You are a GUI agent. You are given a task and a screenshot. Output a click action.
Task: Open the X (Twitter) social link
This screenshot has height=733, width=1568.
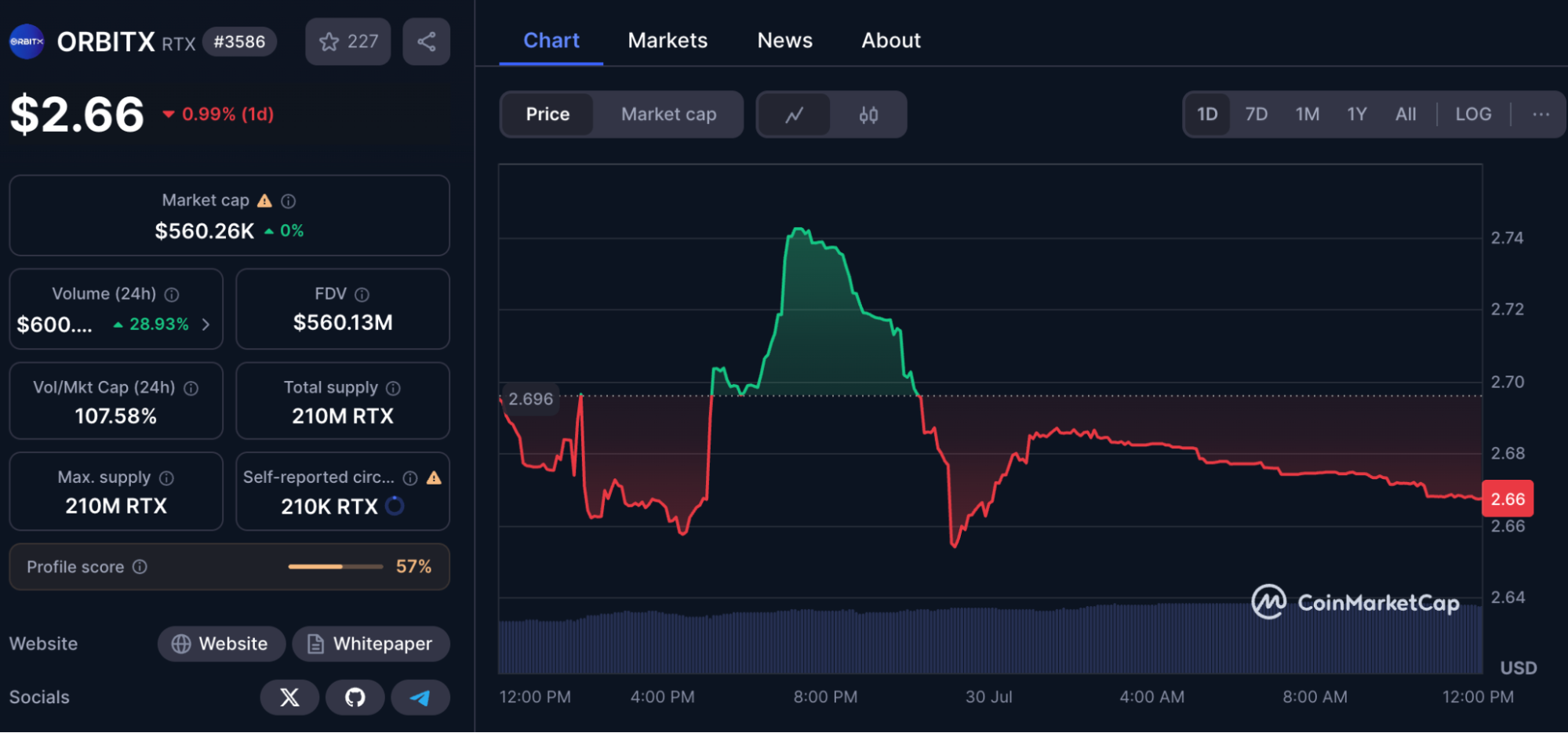(x=289, y=698)
